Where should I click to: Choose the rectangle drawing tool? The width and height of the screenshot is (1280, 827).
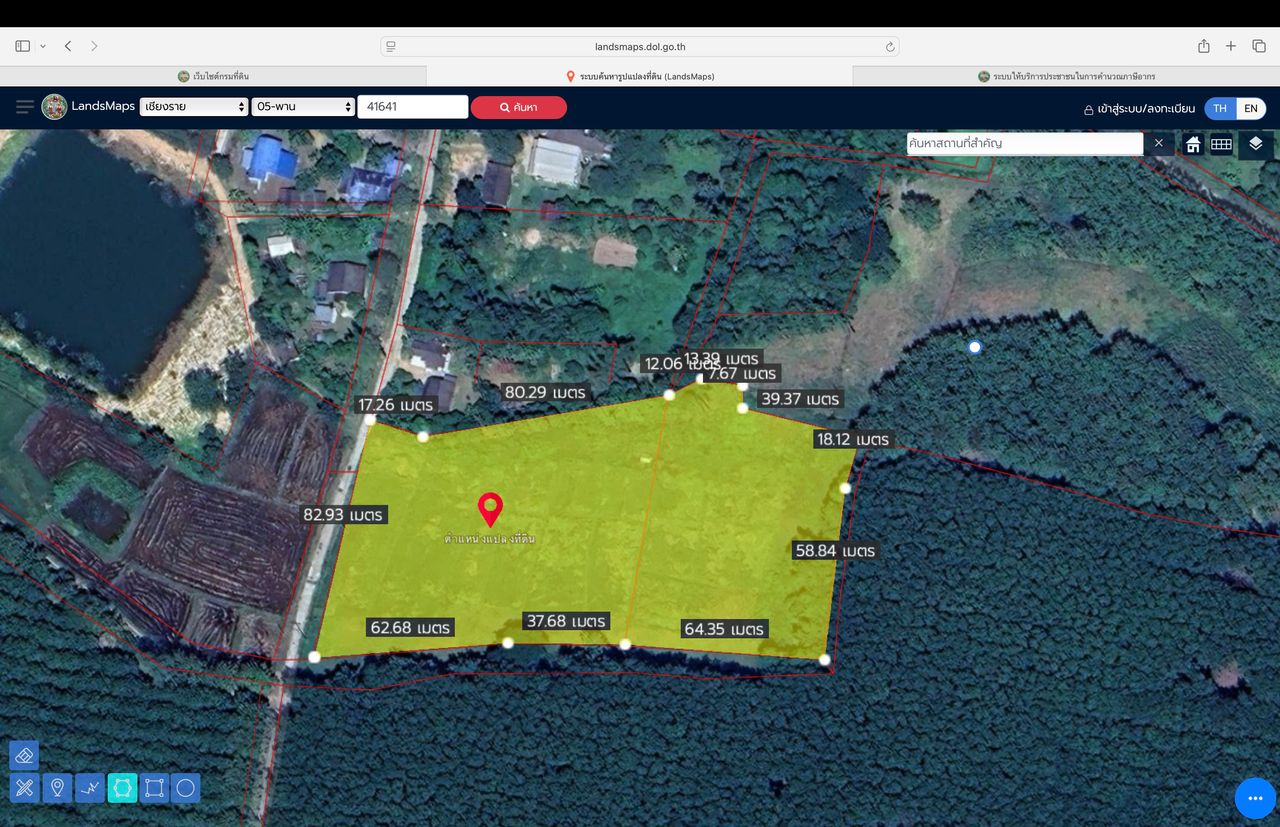click(x=154, y=788)
